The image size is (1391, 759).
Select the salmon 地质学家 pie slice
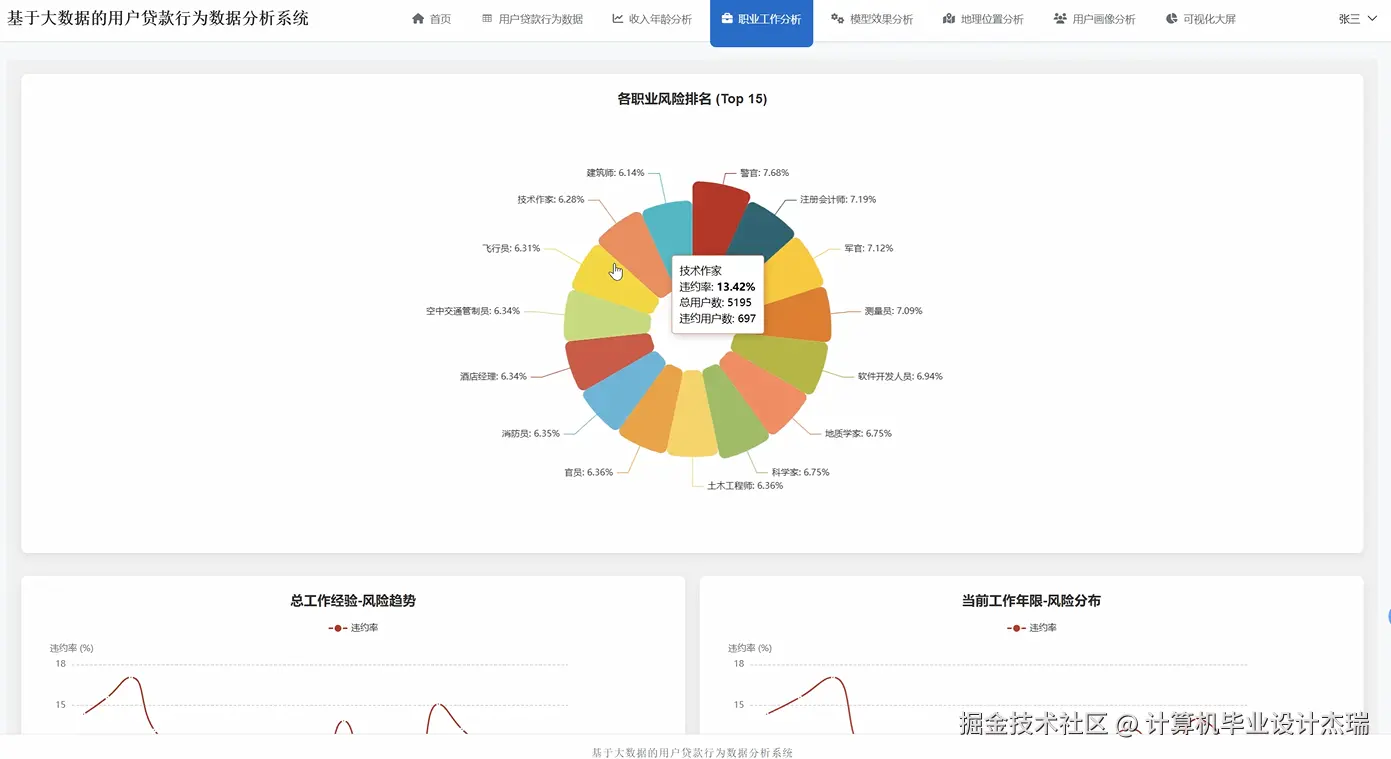pyautogui.click(x=765, y=392)
